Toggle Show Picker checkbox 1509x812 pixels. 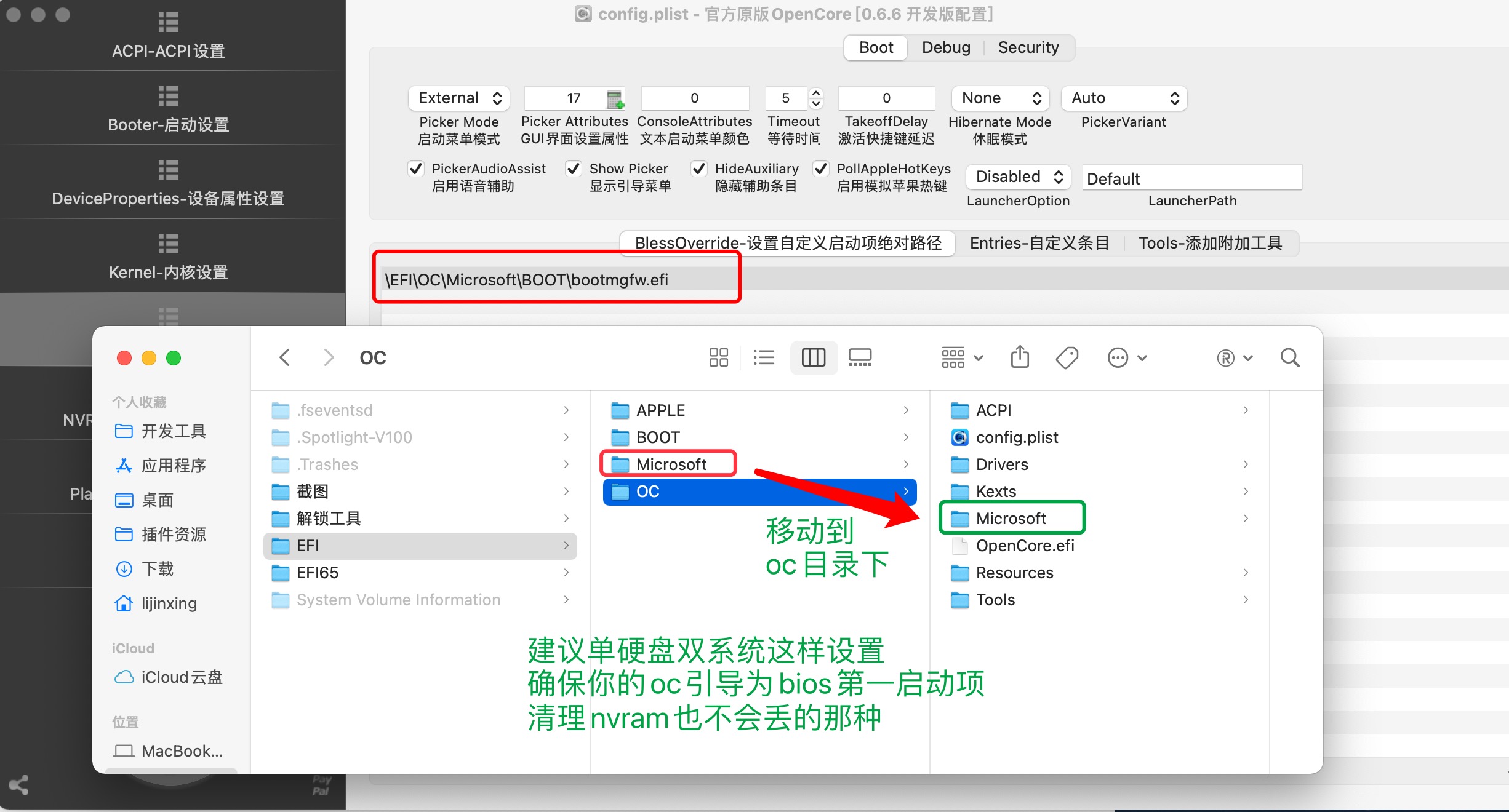[574, 169]
